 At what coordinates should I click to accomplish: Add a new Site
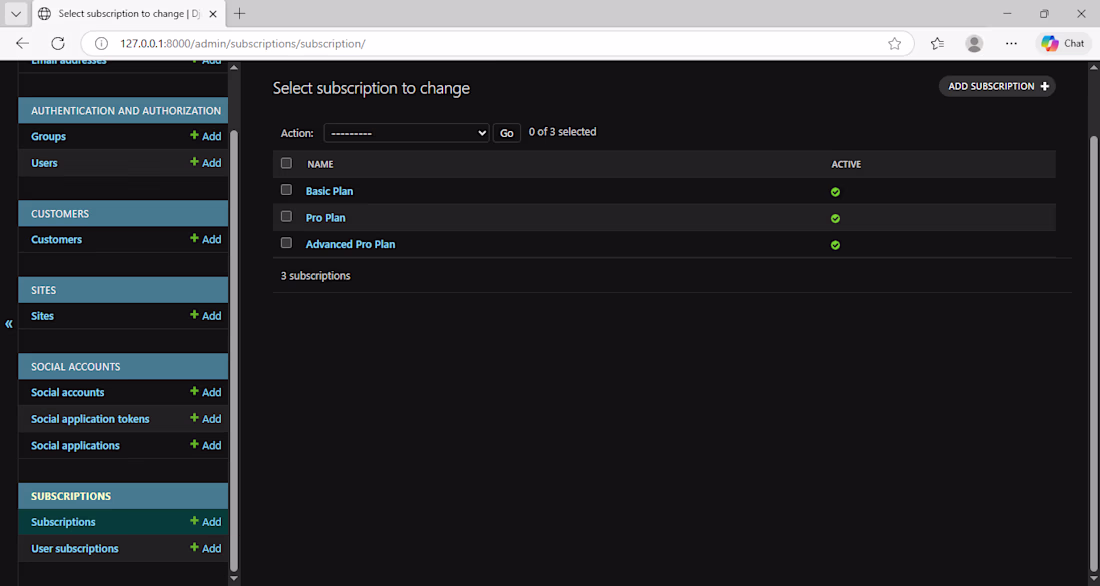tap(206, 316)
